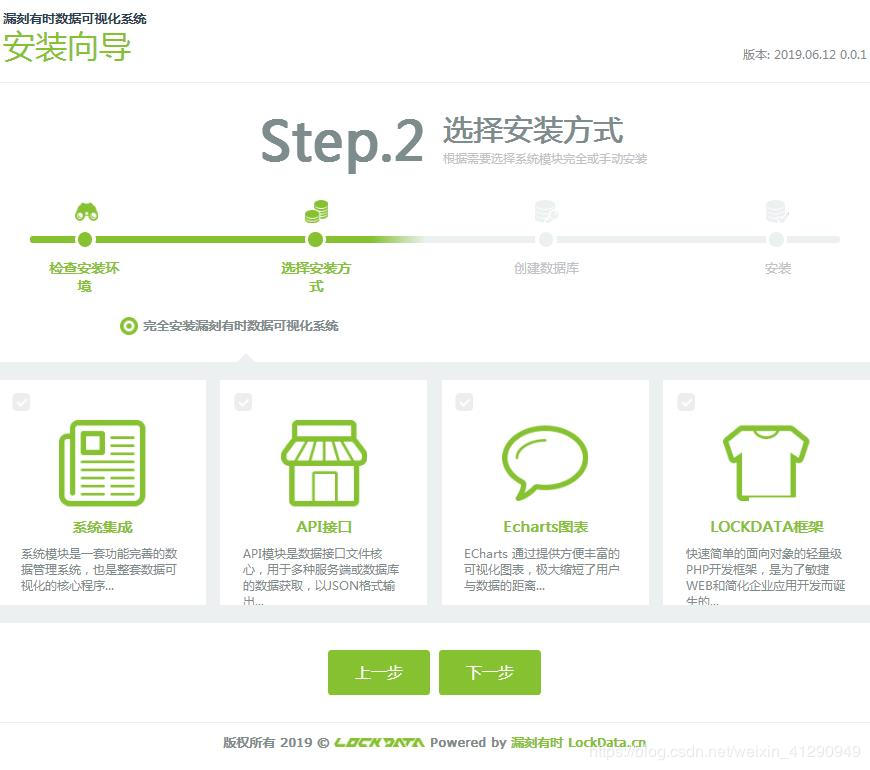Enable the Echarts图表 module checkbox

click(464, 401)
